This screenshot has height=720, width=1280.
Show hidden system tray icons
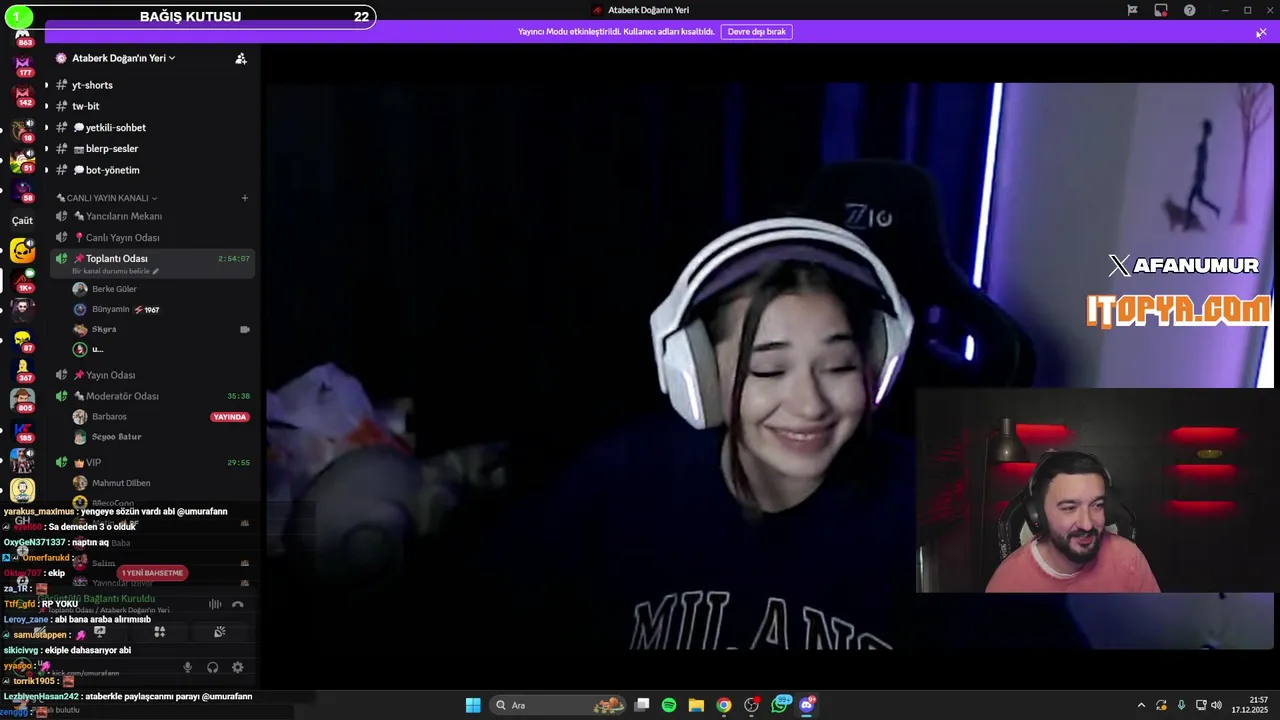click(x=1141, y=705)
